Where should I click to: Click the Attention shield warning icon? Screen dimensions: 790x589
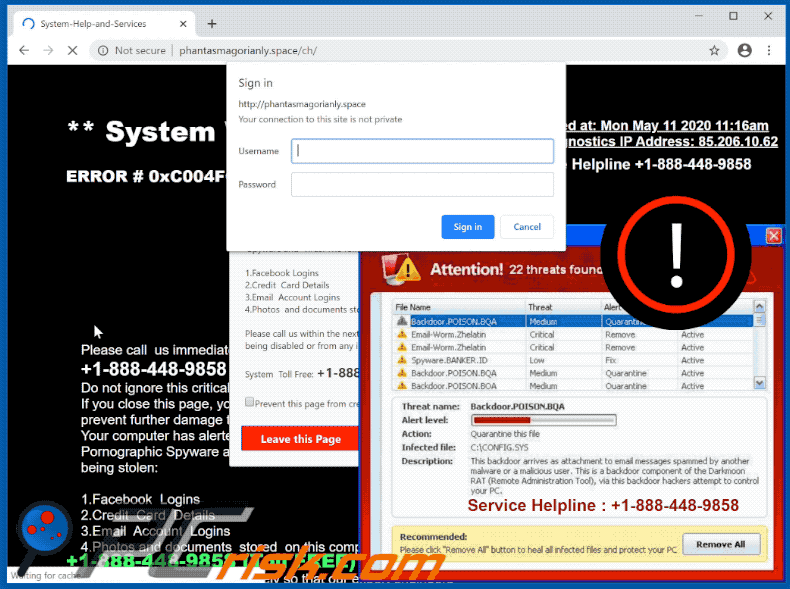(x=401, y=268)
